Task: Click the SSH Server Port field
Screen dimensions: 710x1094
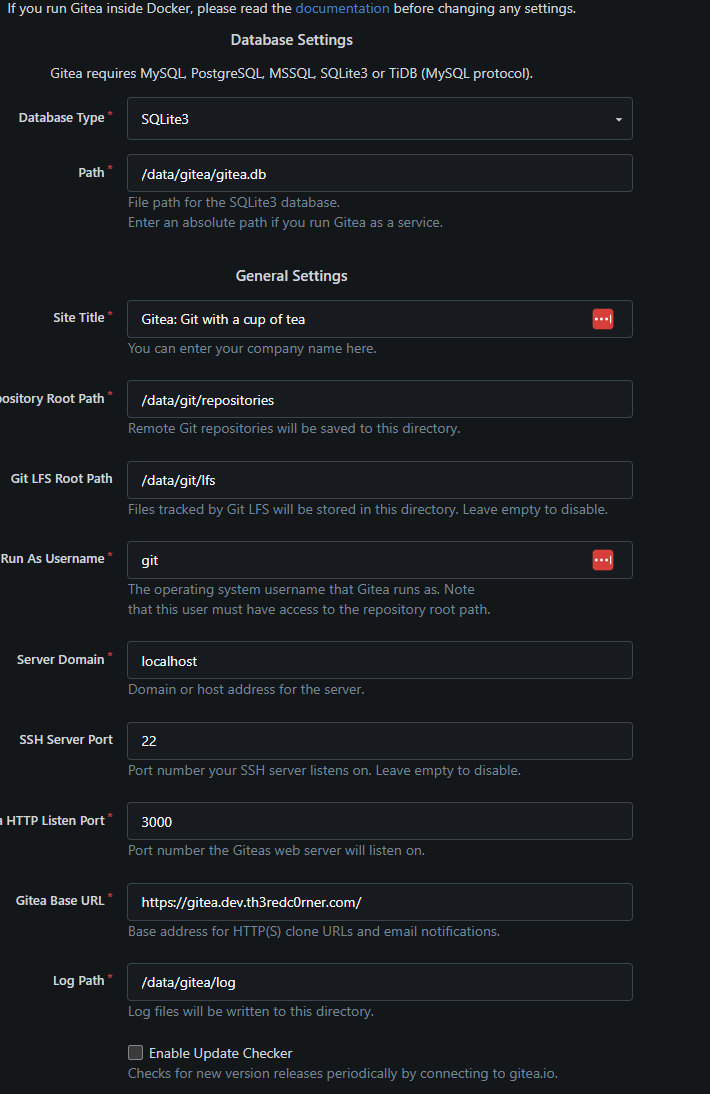Action: (380, 741)
